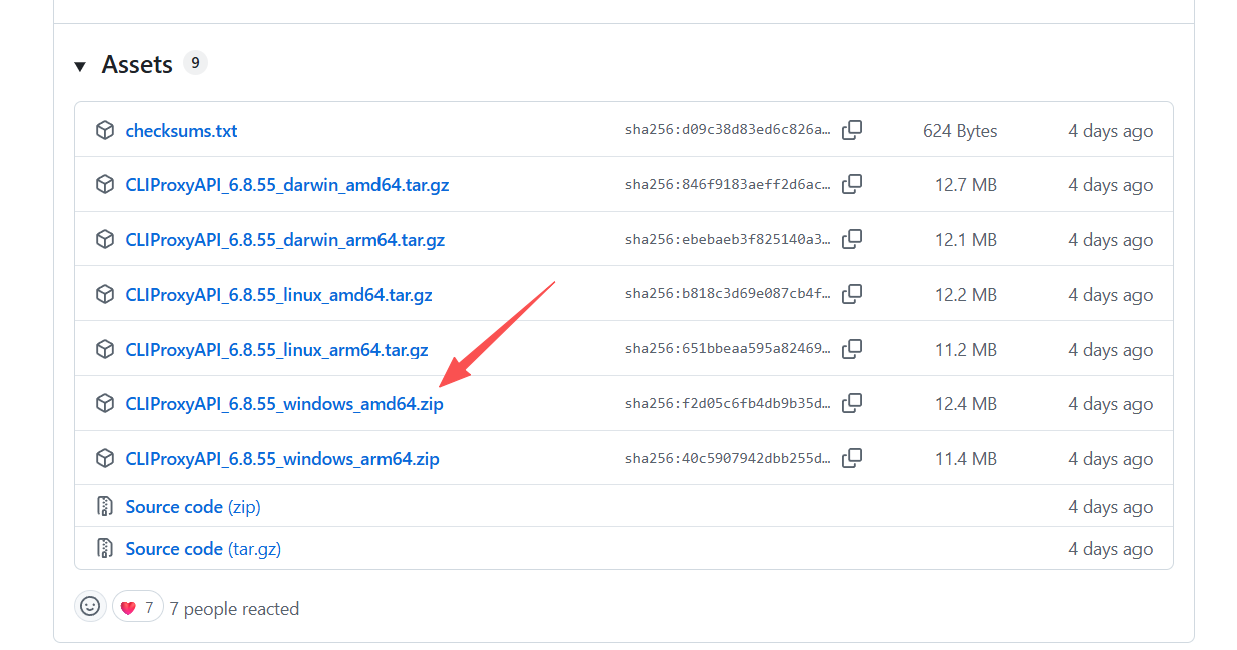This screenshot has width=1237, height=650.
Task: Select hash text sha256:846f9183aeff2d6ac…
Action: [x=728, y=185]
